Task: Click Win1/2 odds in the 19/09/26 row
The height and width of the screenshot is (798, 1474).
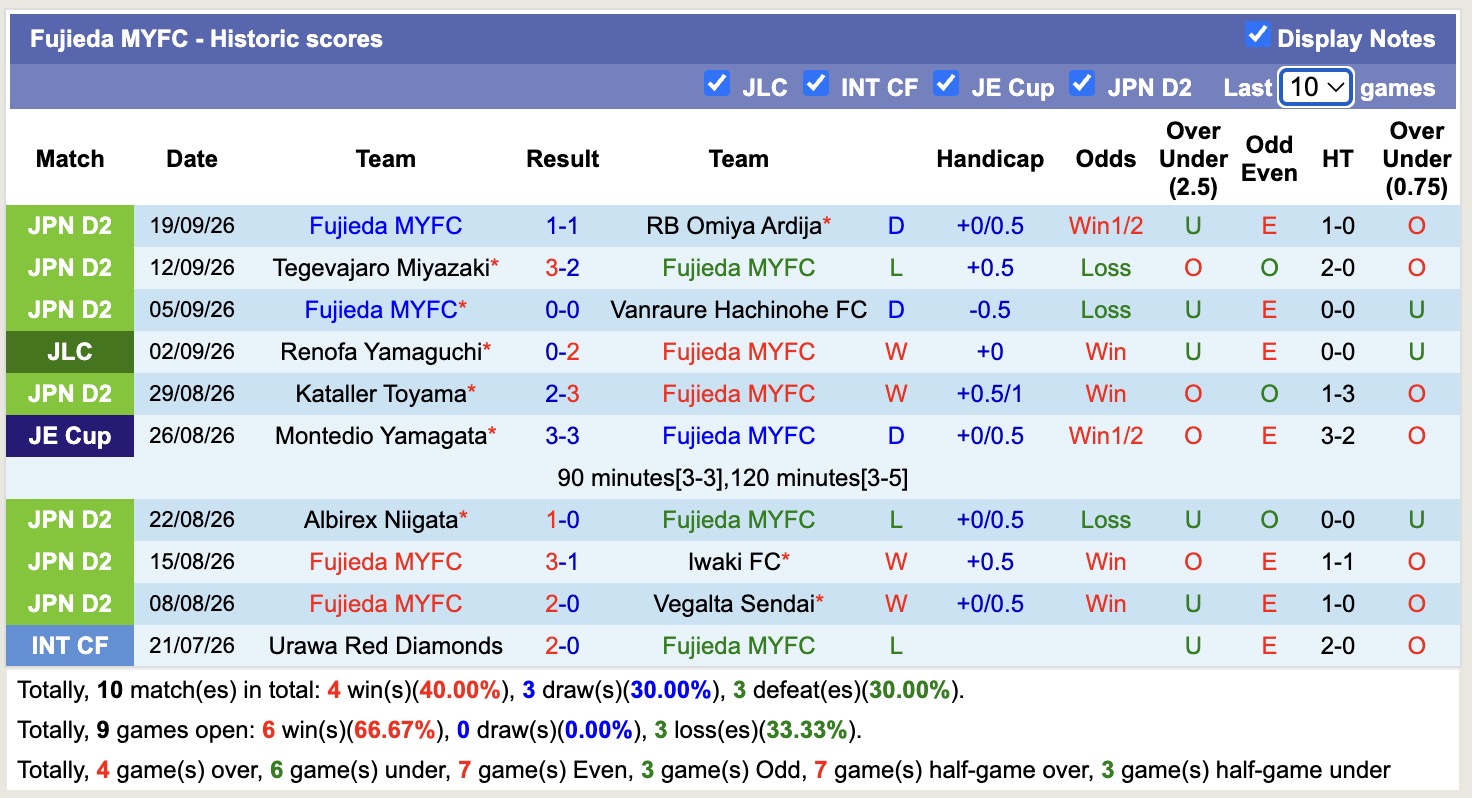Action: [x=1106, y=226]
